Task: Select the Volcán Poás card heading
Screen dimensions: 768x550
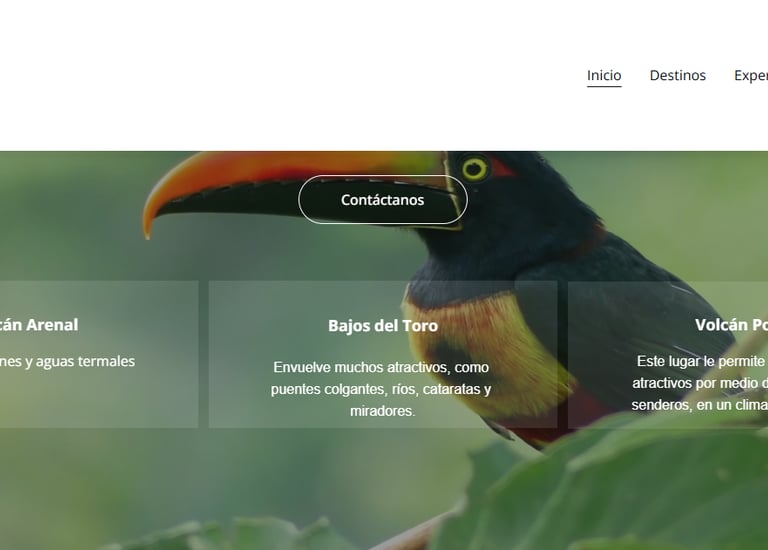Action: [731, 325]
